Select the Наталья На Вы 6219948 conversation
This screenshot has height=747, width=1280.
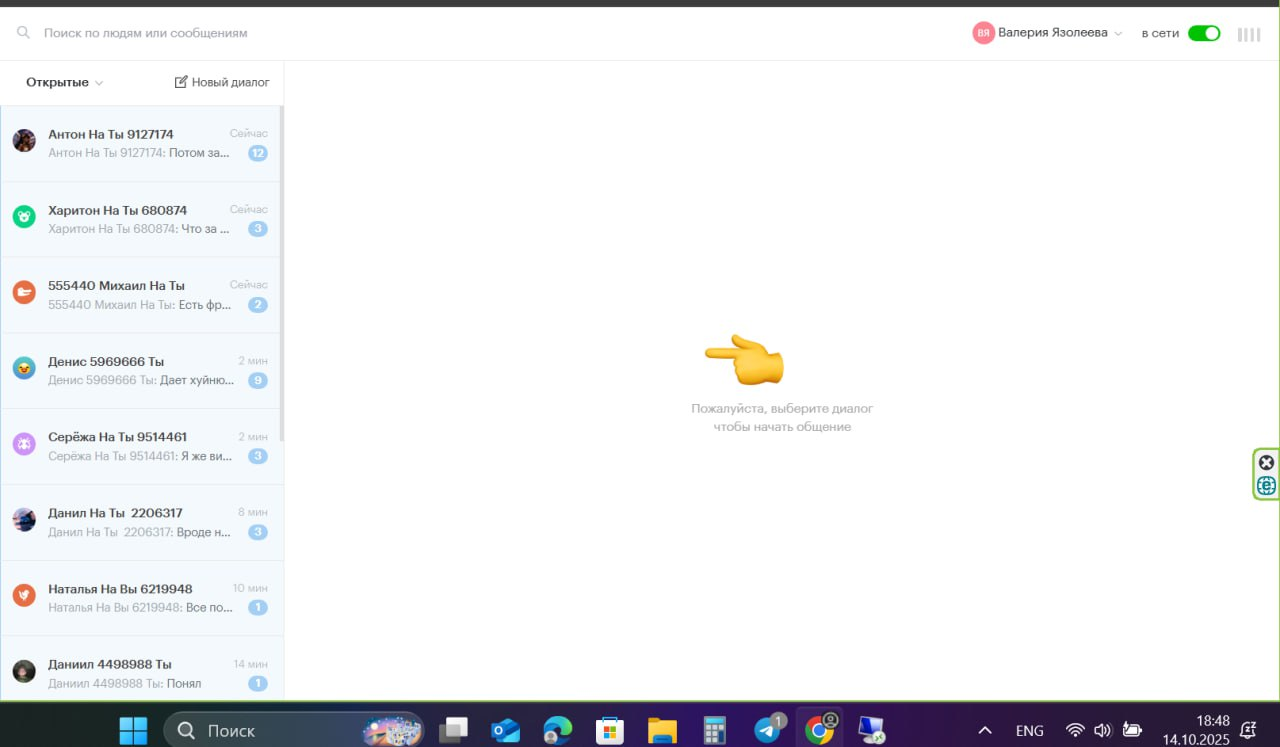click(140, 597)
